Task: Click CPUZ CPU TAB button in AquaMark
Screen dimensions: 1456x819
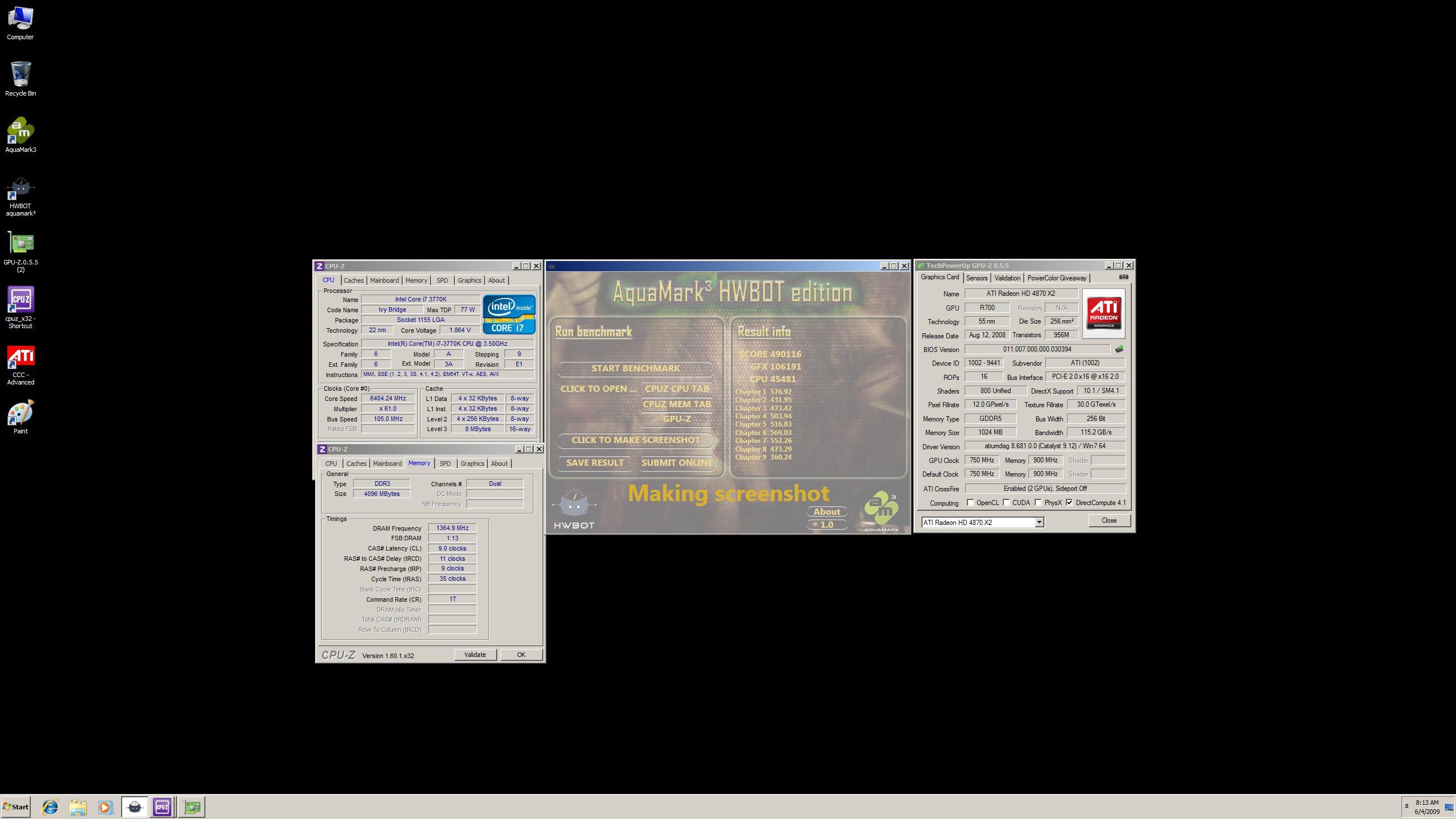Action: coord(677,389)
